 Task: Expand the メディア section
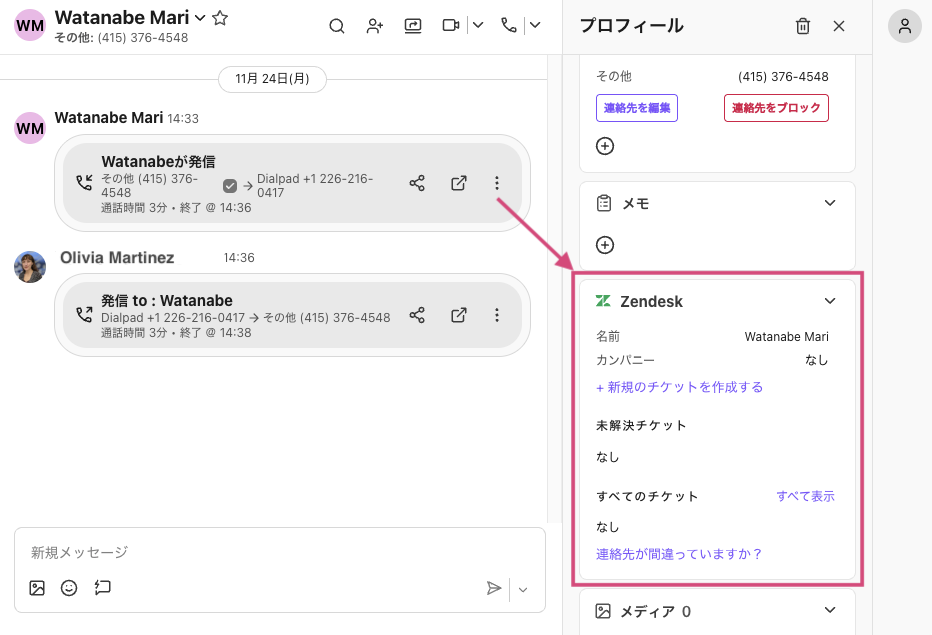click(829, 610)
